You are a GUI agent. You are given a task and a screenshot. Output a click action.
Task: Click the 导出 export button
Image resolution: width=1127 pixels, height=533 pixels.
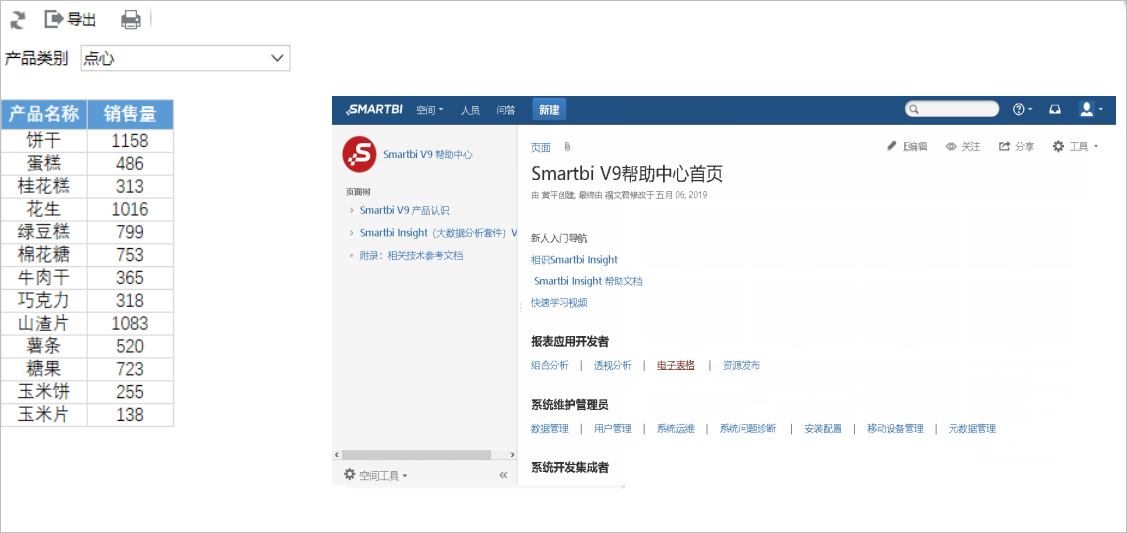click(x=70, y=19)
